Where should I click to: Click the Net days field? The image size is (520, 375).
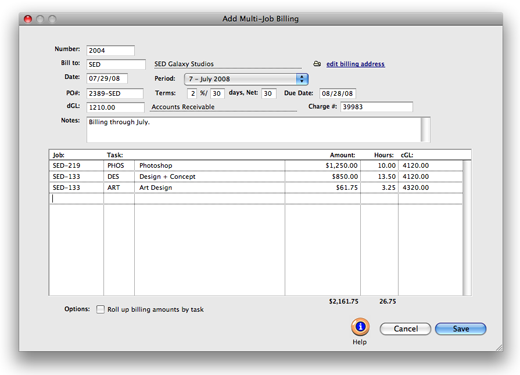point(269,94)
